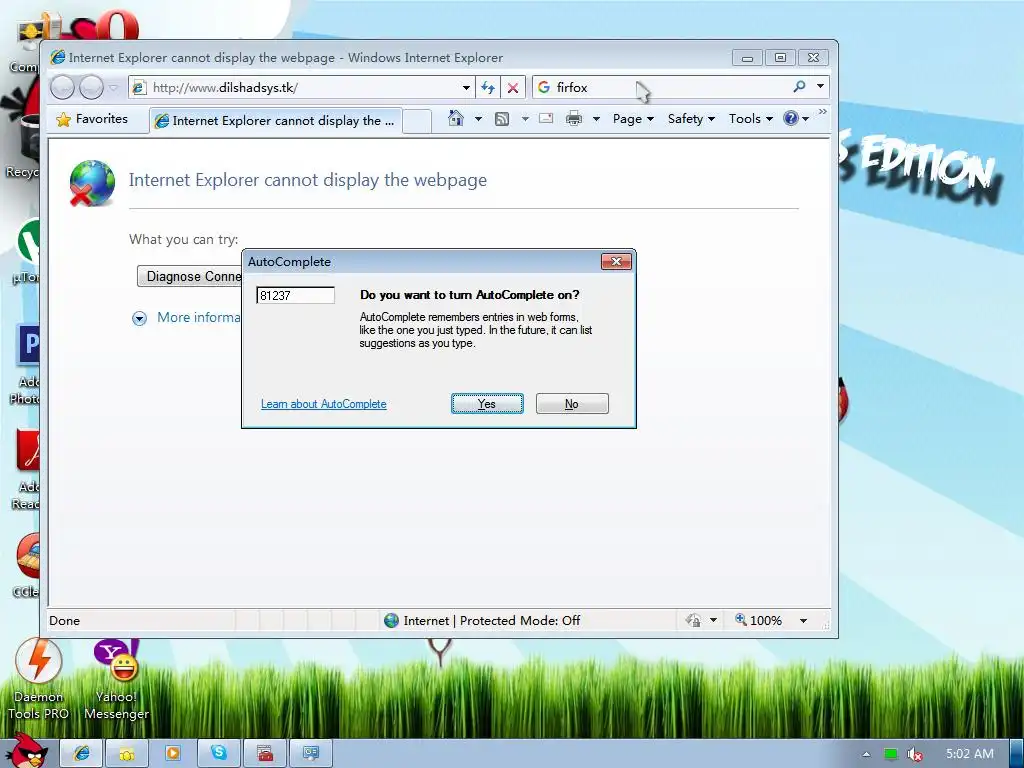
Task: Show more command bar items chevron
Action: 822,112
